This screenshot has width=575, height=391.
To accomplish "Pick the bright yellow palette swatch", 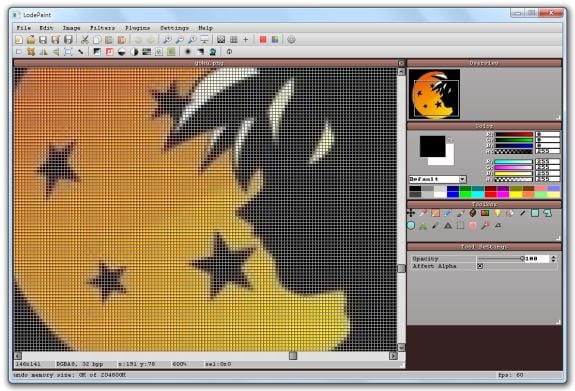I will coord(516,194).
